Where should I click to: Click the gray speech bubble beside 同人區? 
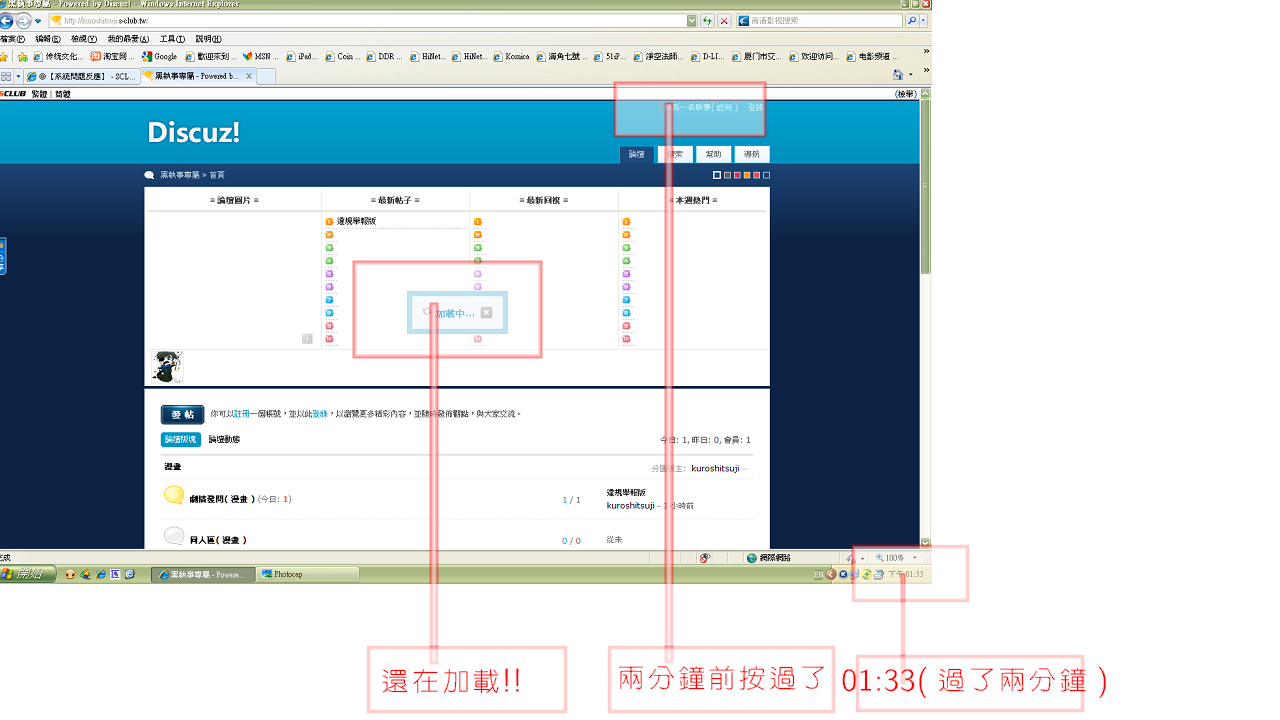(x=174, y=536)
